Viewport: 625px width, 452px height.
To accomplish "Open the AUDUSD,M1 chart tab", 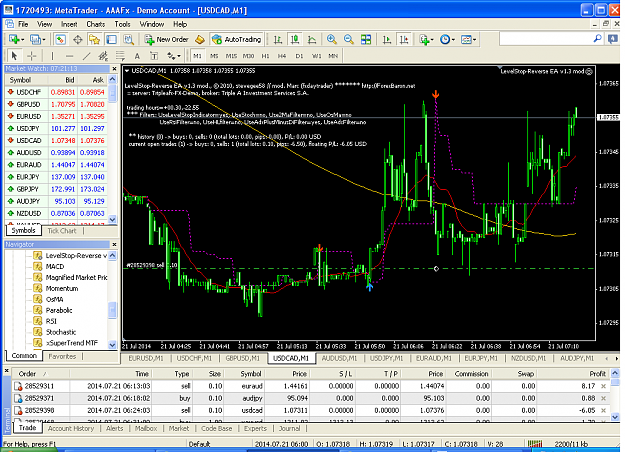I will coord(339,358).
